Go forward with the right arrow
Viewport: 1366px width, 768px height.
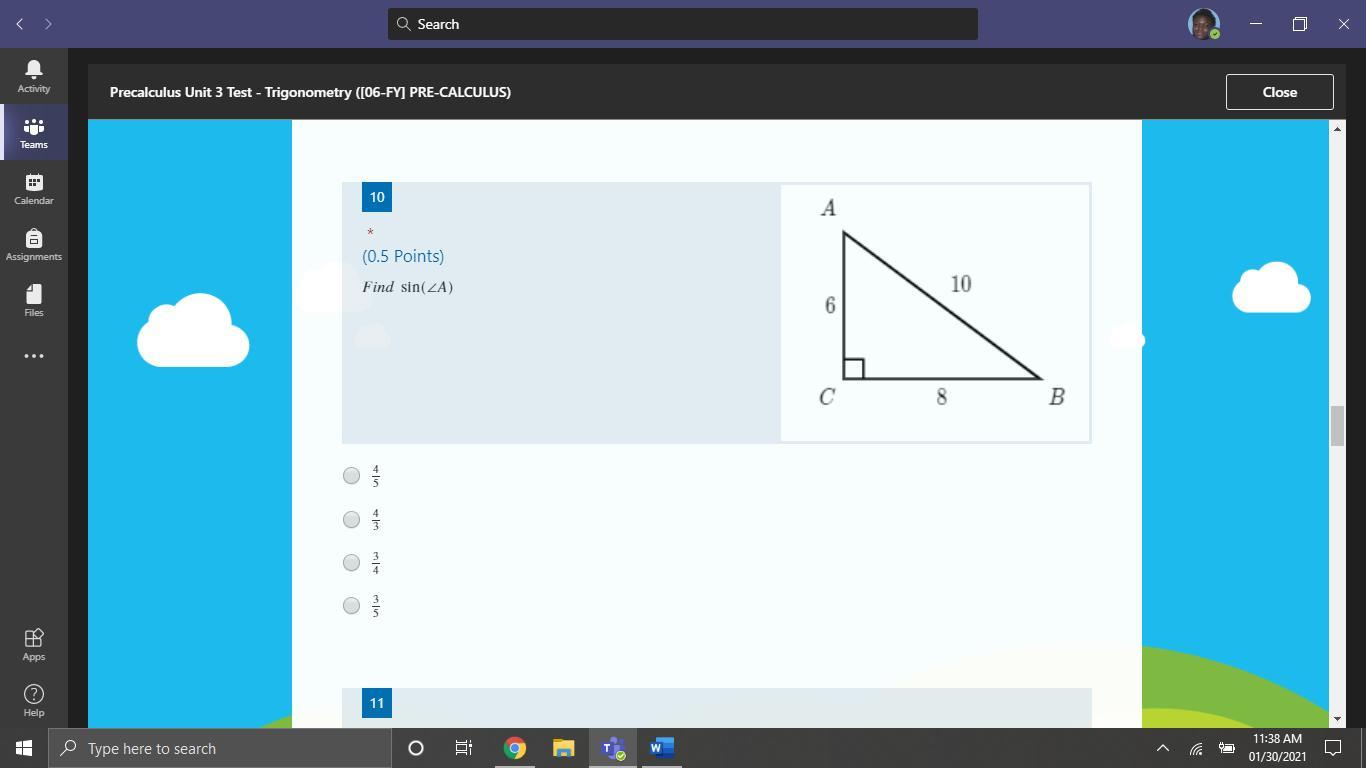(x=48, y=24)
